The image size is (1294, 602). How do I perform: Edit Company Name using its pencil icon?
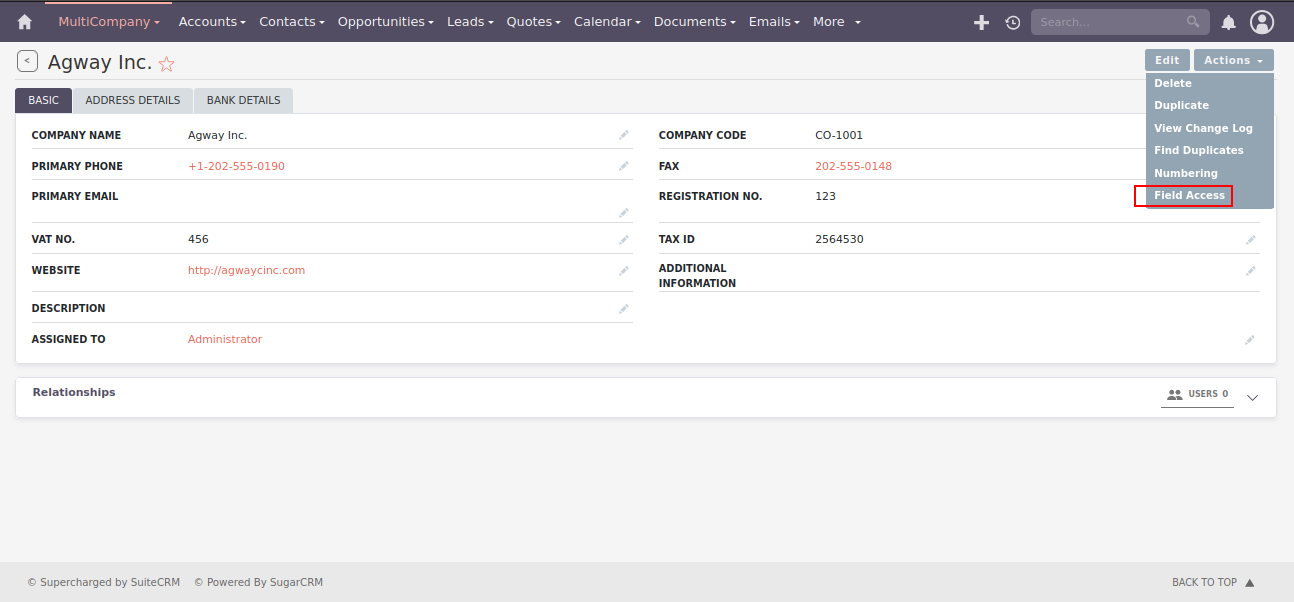point(623,134)
